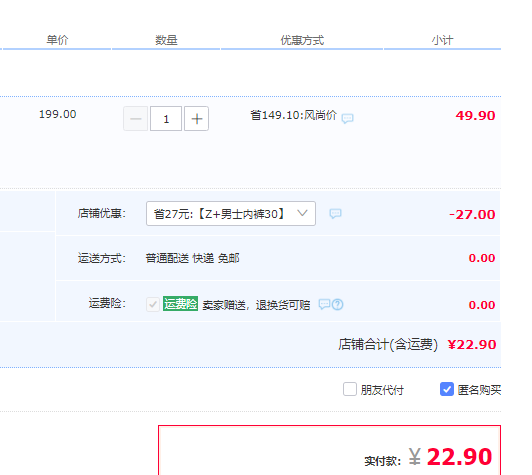Click the comment icon beside 风尚价 discount
Viewport: 532px width, 475px height.
(347, 118)
